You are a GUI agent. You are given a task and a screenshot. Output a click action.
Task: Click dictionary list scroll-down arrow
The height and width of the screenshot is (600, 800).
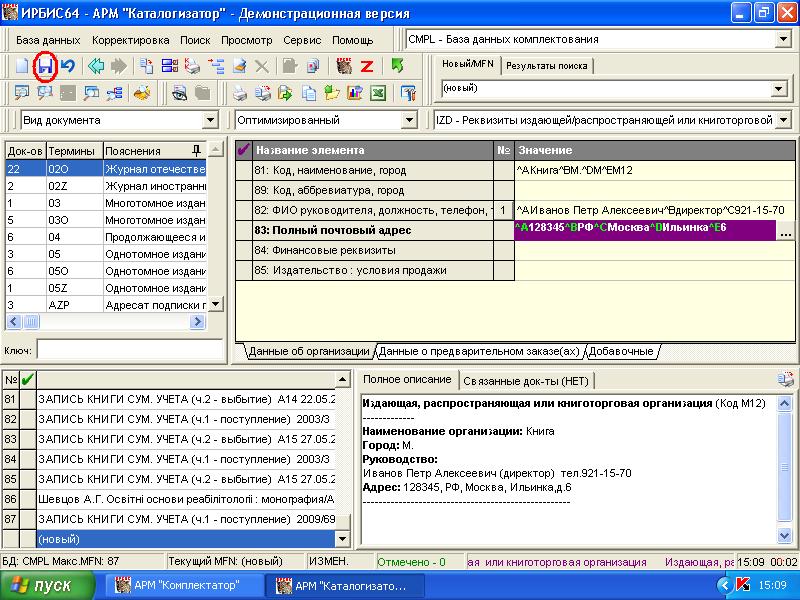click(215, 304)
